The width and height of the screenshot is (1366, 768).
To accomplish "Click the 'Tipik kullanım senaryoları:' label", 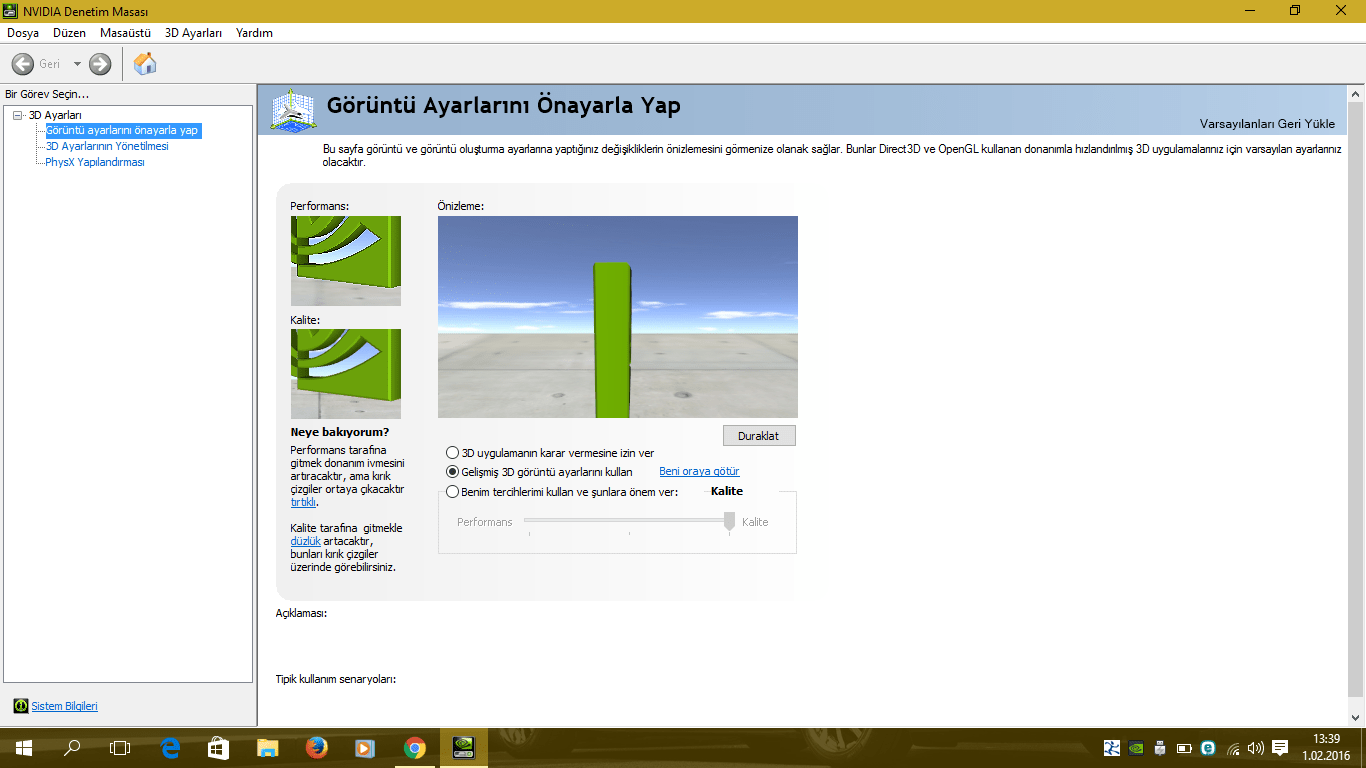I will [336, 679].
